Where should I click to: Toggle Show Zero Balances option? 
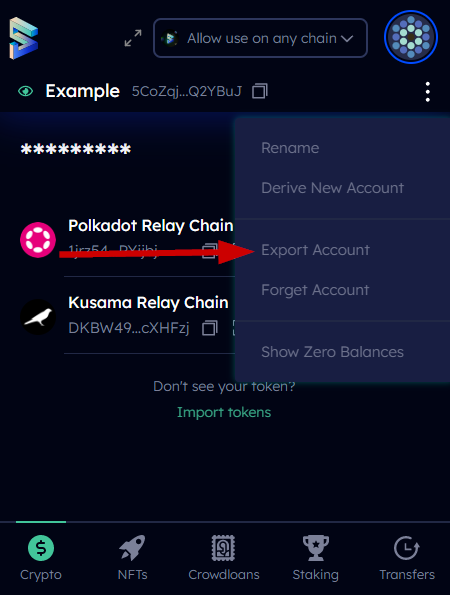[x=332, y=352]
